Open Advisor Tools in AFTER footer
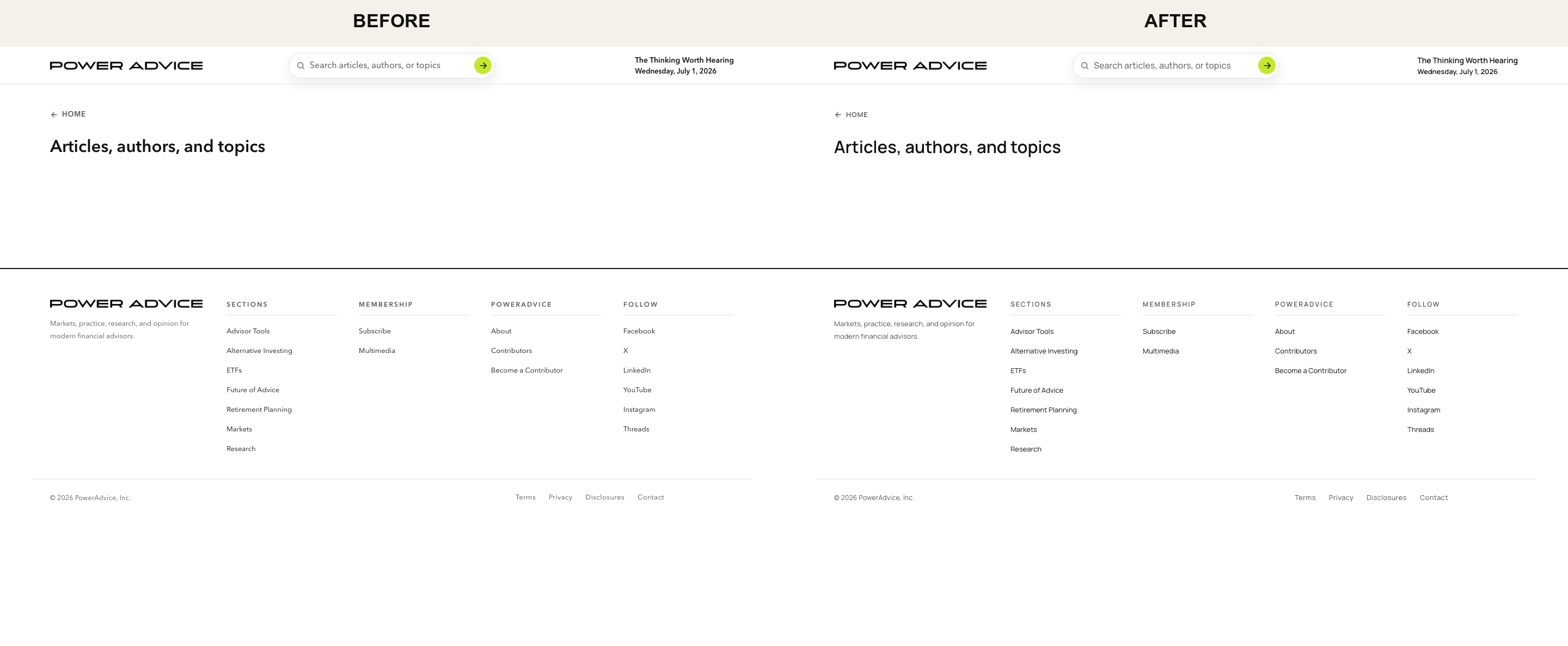 (1032, 331)
